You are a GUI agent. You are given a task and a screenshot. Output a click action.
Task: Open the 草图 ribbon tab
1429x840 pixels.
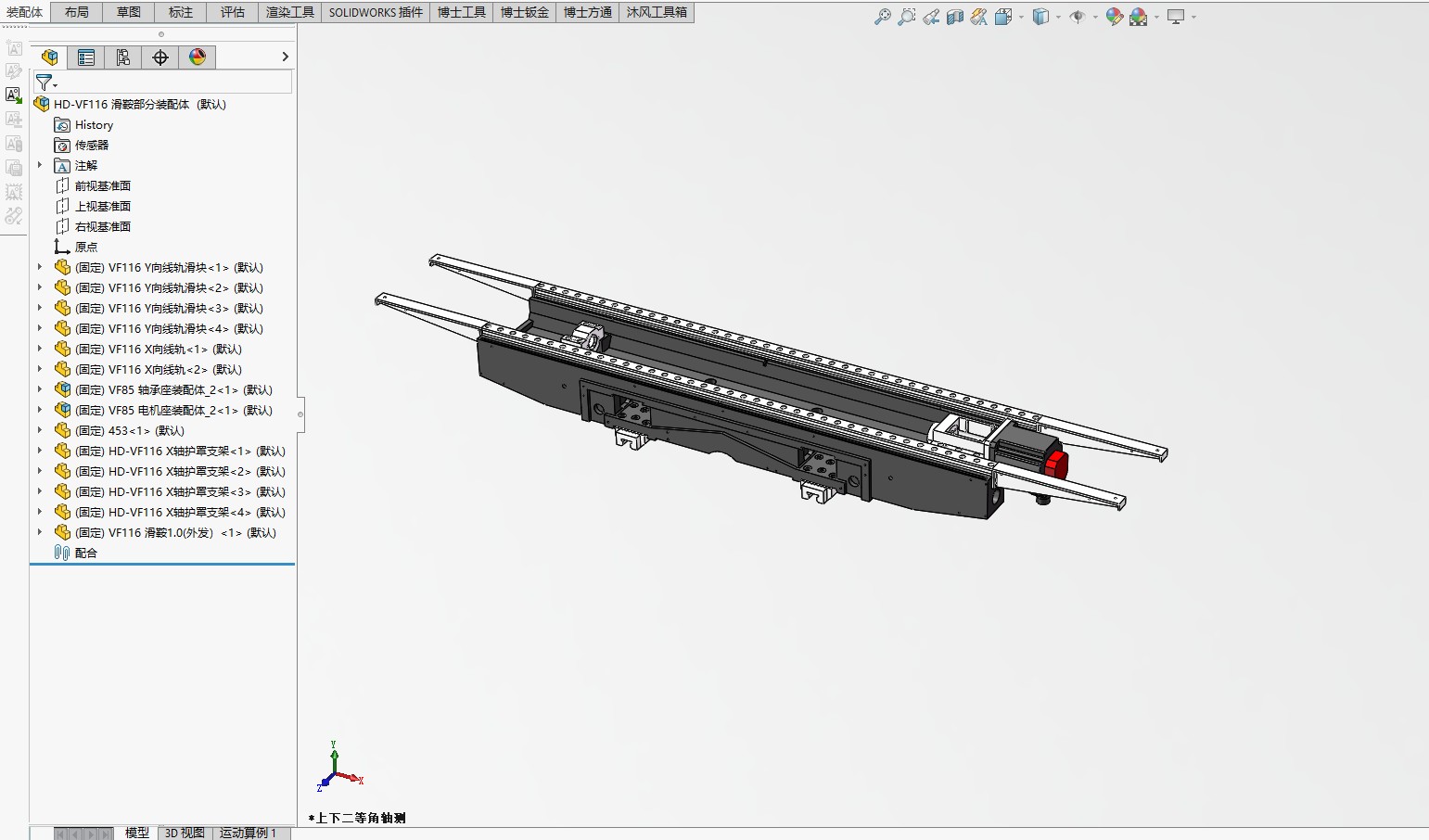point(129,12)
